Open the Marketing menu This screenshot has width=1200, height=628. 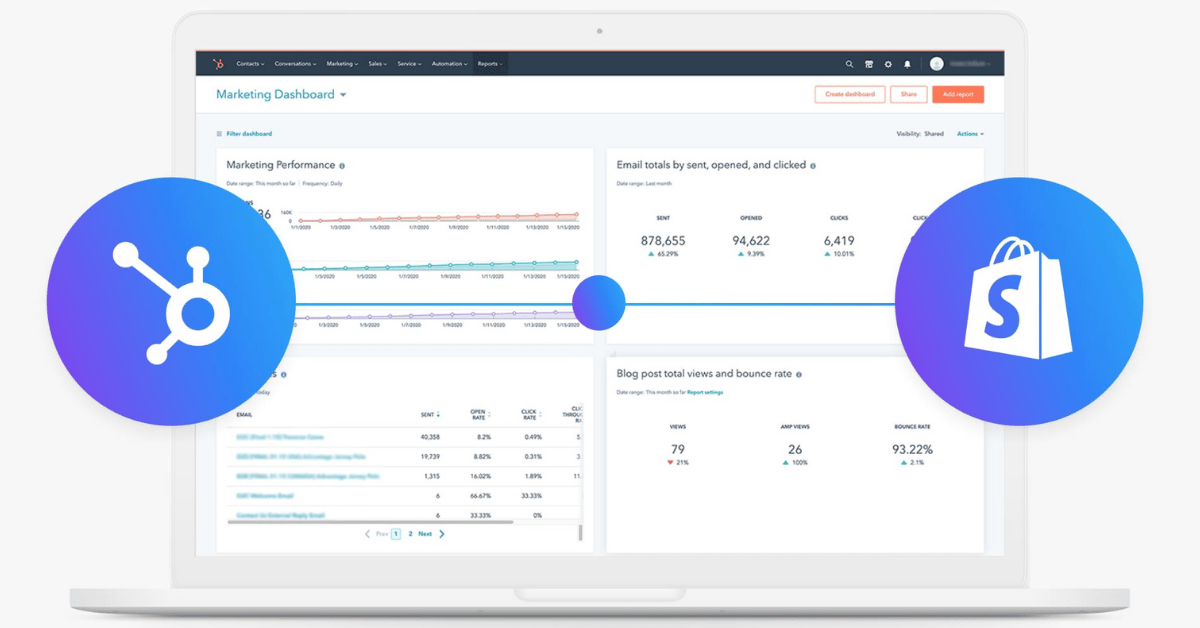point(342,64)
